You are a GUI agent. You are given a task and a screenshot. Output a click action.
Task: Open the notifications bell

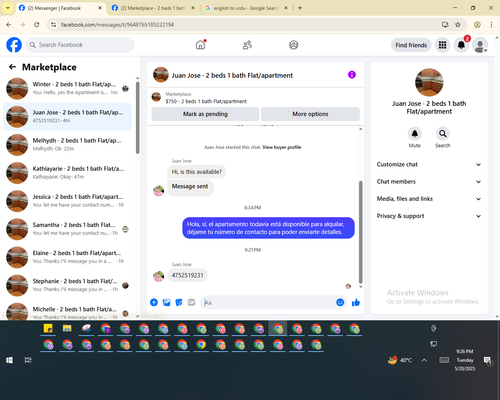click(461, 45)
